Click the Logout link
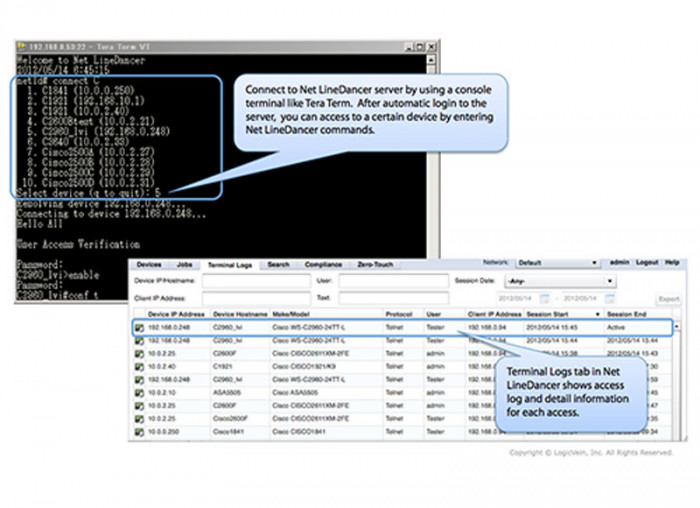Viewport: 700px width, 508px height. pyautogui.click(x=647, y=262)
